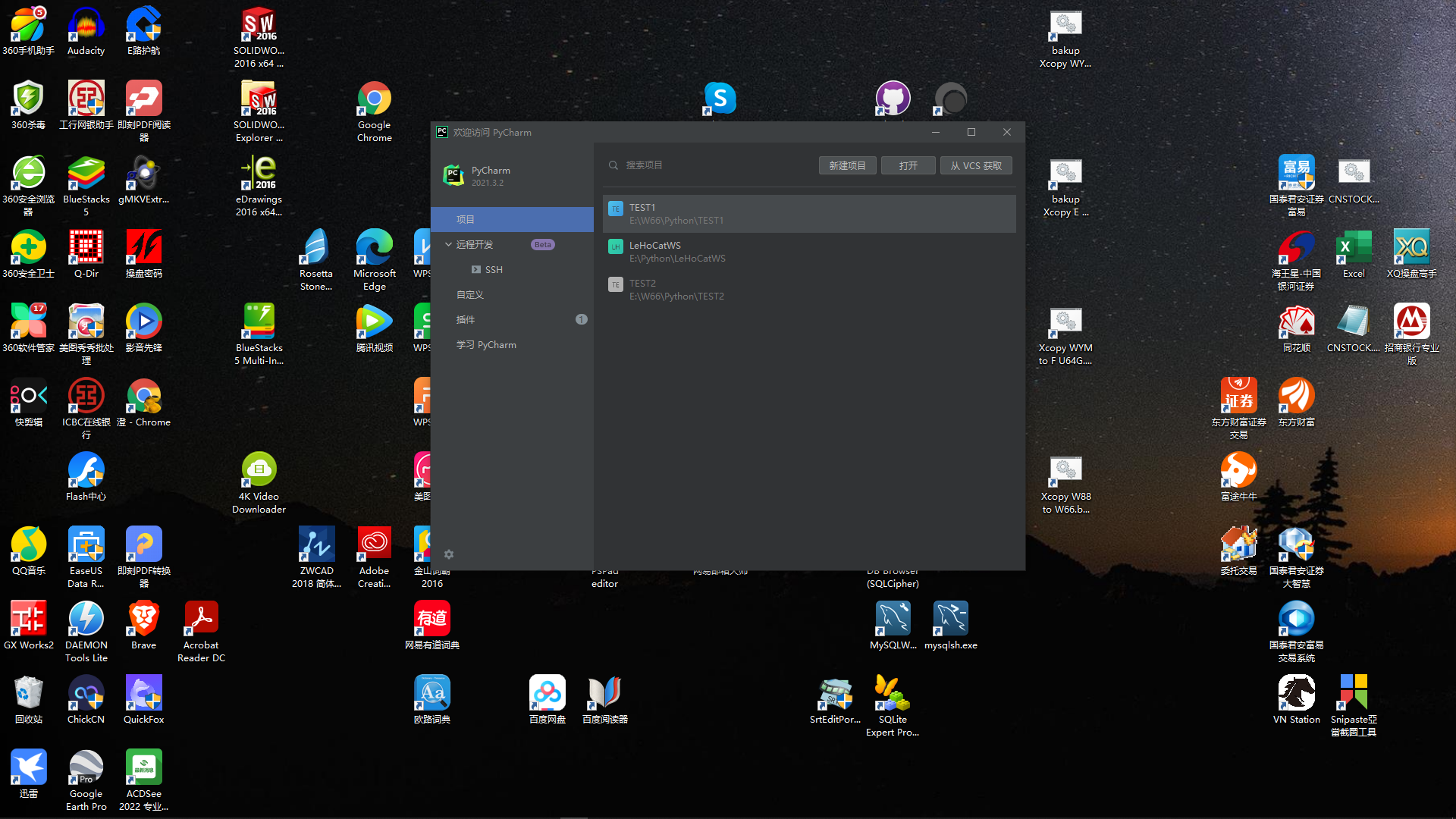Select the DAEMON Tools Lite desktop icon

(x=86, y=632)
